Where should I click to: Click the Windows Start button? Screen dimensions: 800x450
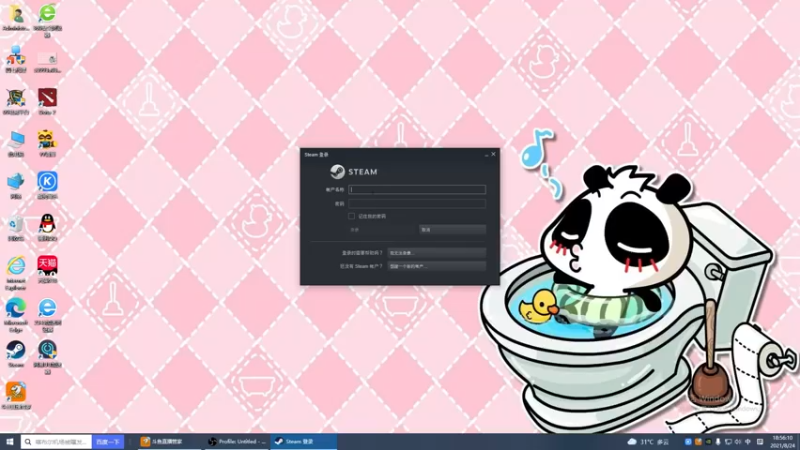click(10, 442)
